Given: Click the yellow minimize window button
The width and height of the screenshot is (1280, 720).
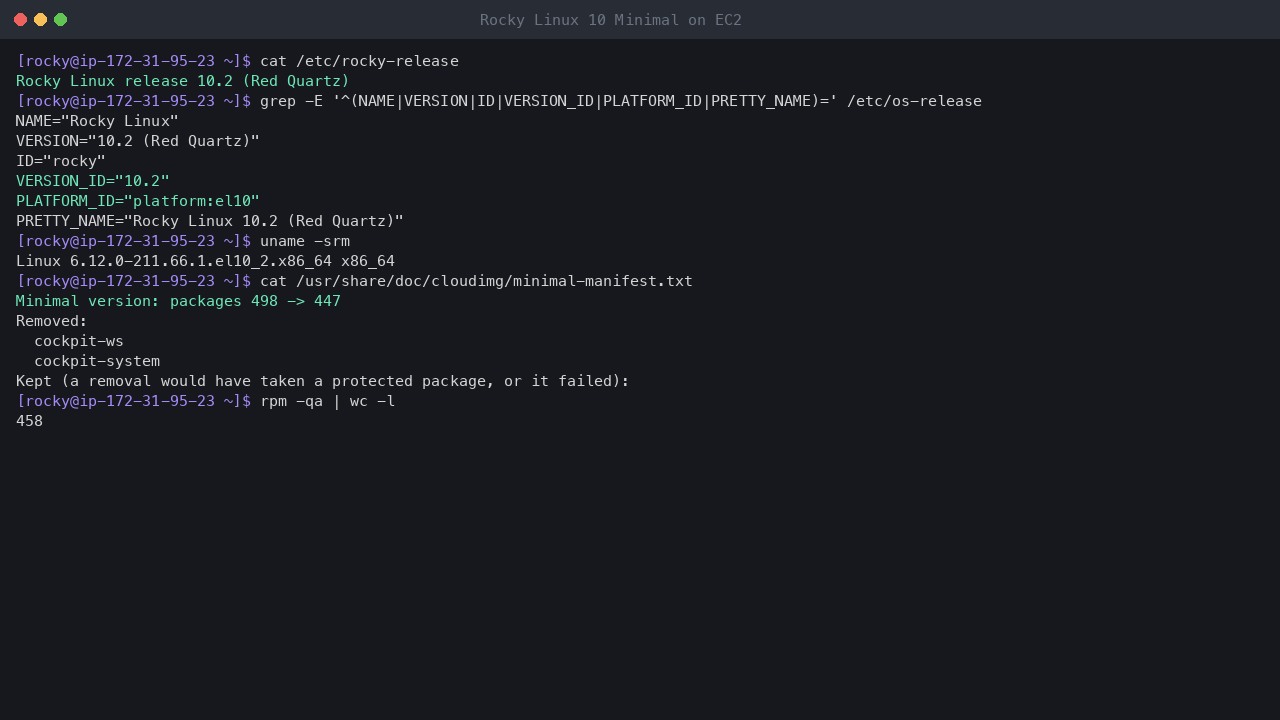Looking at the screenshot, I should click(40, 20).
